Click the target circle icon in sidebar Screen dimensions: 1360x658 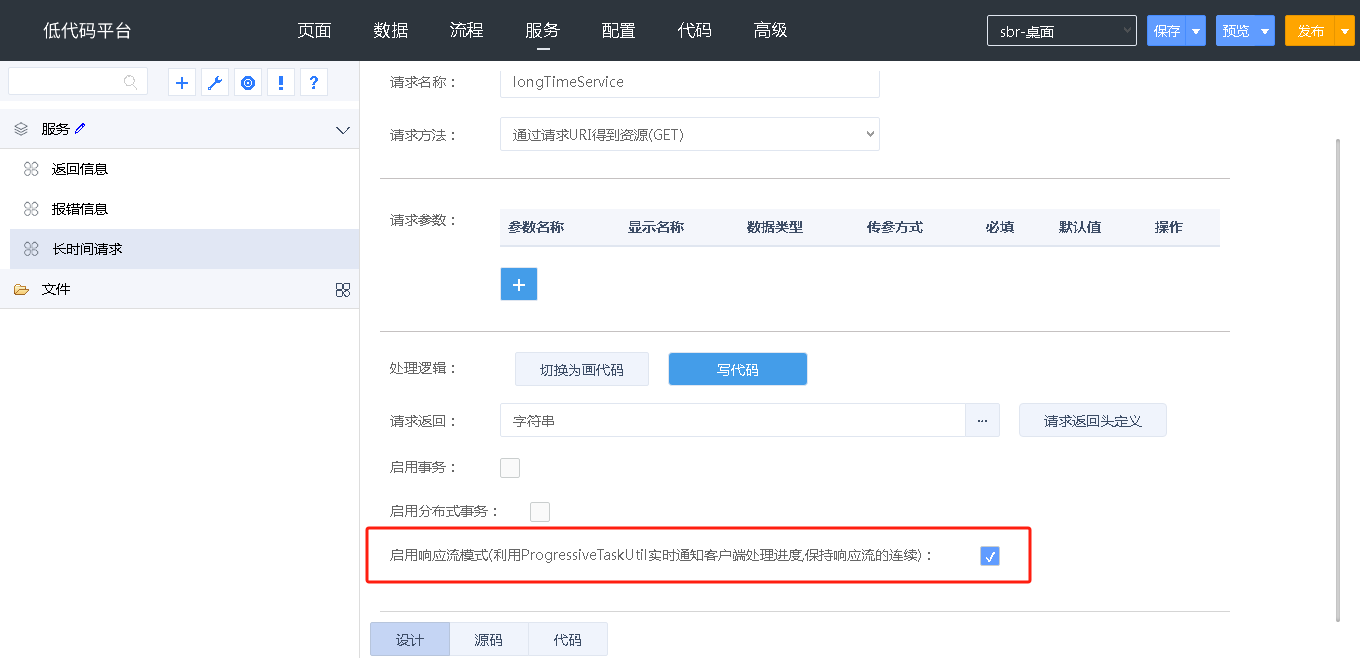tap(248, 83)
